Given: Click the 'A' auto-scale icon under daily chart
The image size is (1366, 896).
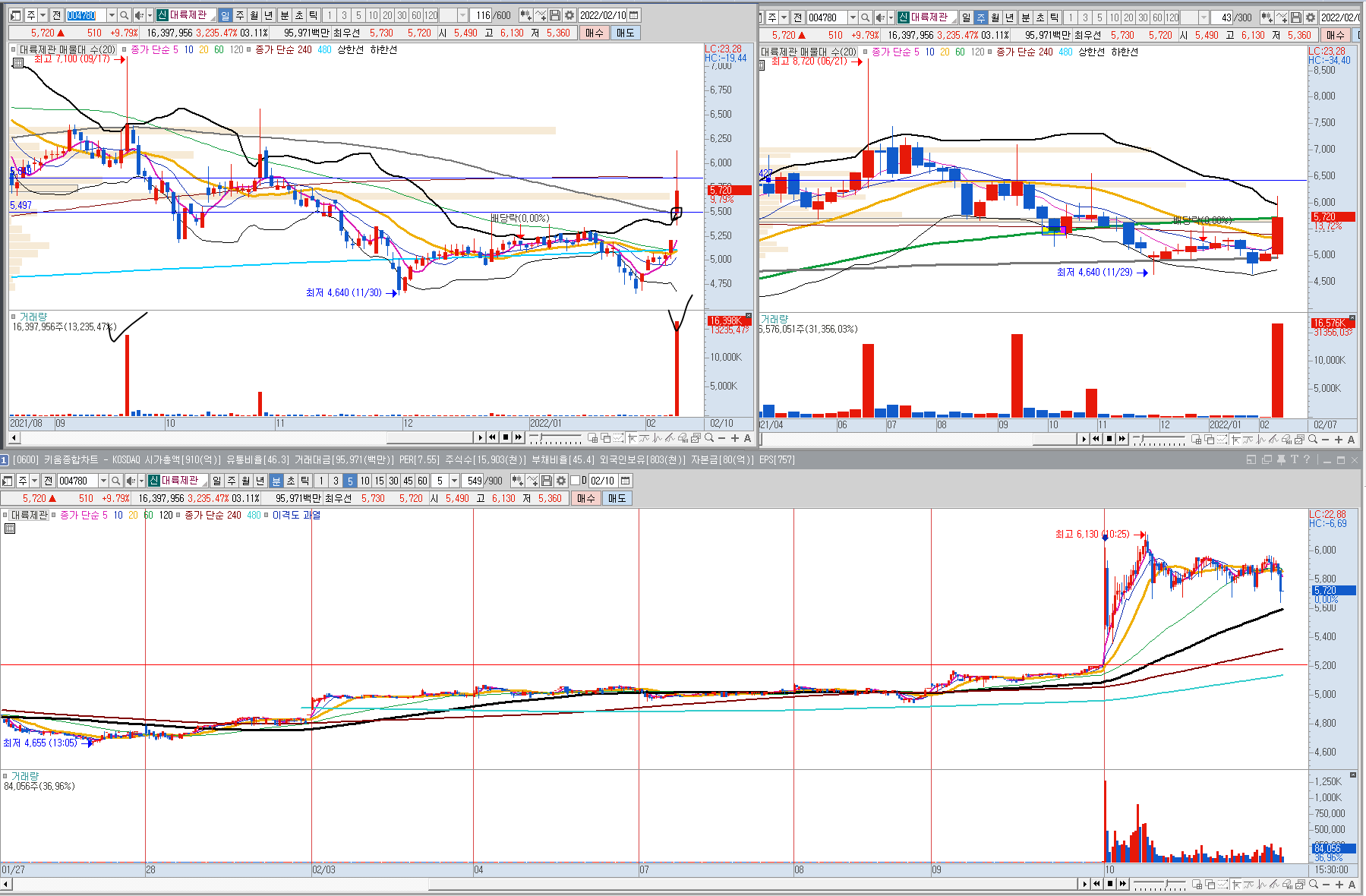Looking at the screenshot, I should (x=747, y=438).
